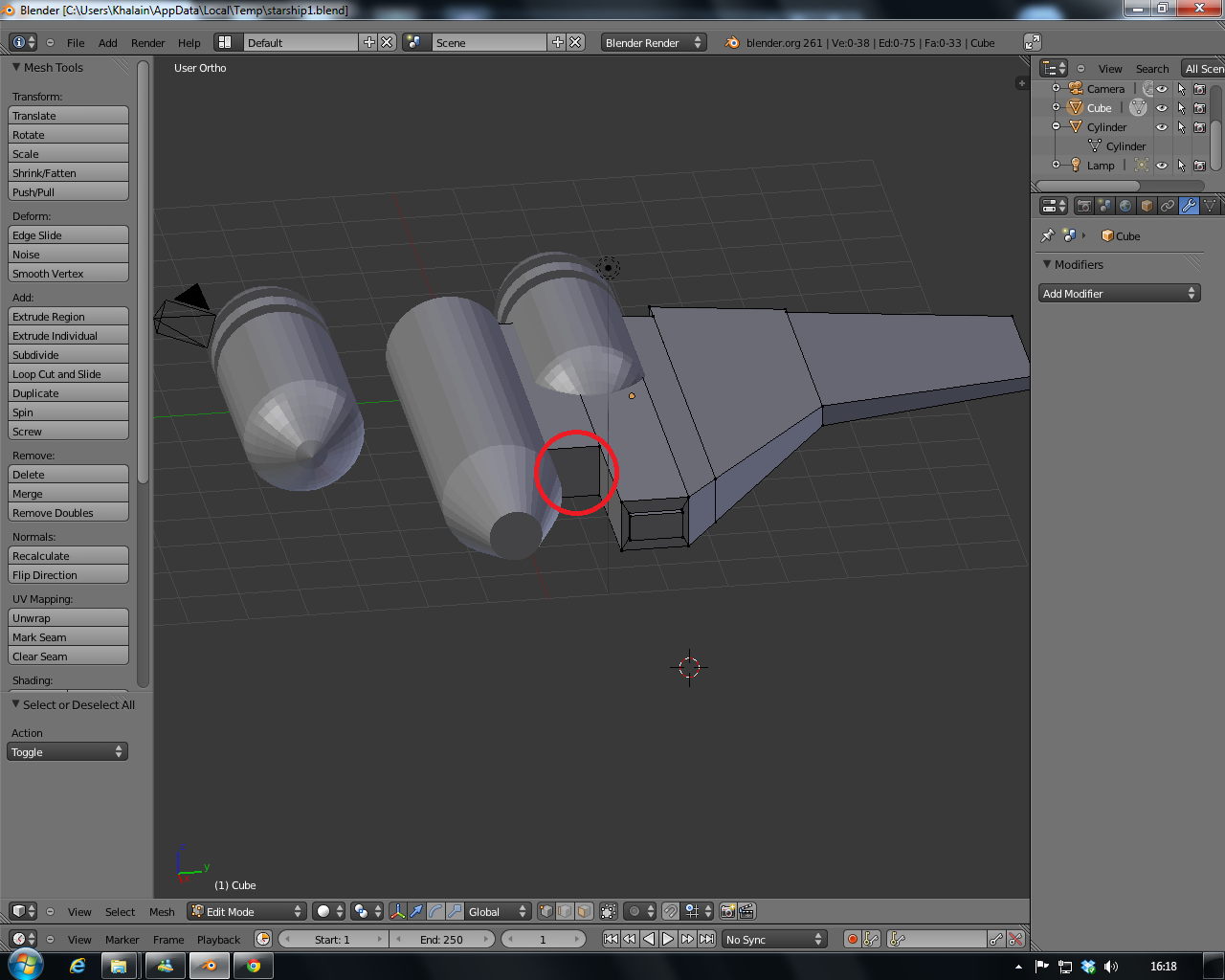The width and height of the screenshot is (1225, 980).
Task: Add a new screen layout
Action: click(369, 42)
